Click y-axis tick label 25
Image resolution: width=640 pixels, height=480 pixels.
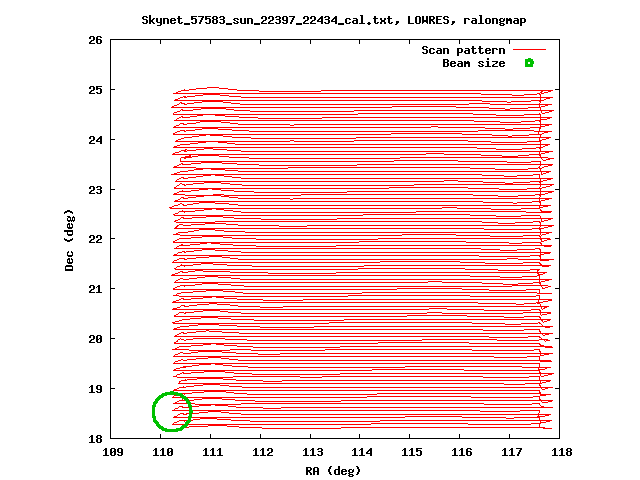[x=95, y=90]
